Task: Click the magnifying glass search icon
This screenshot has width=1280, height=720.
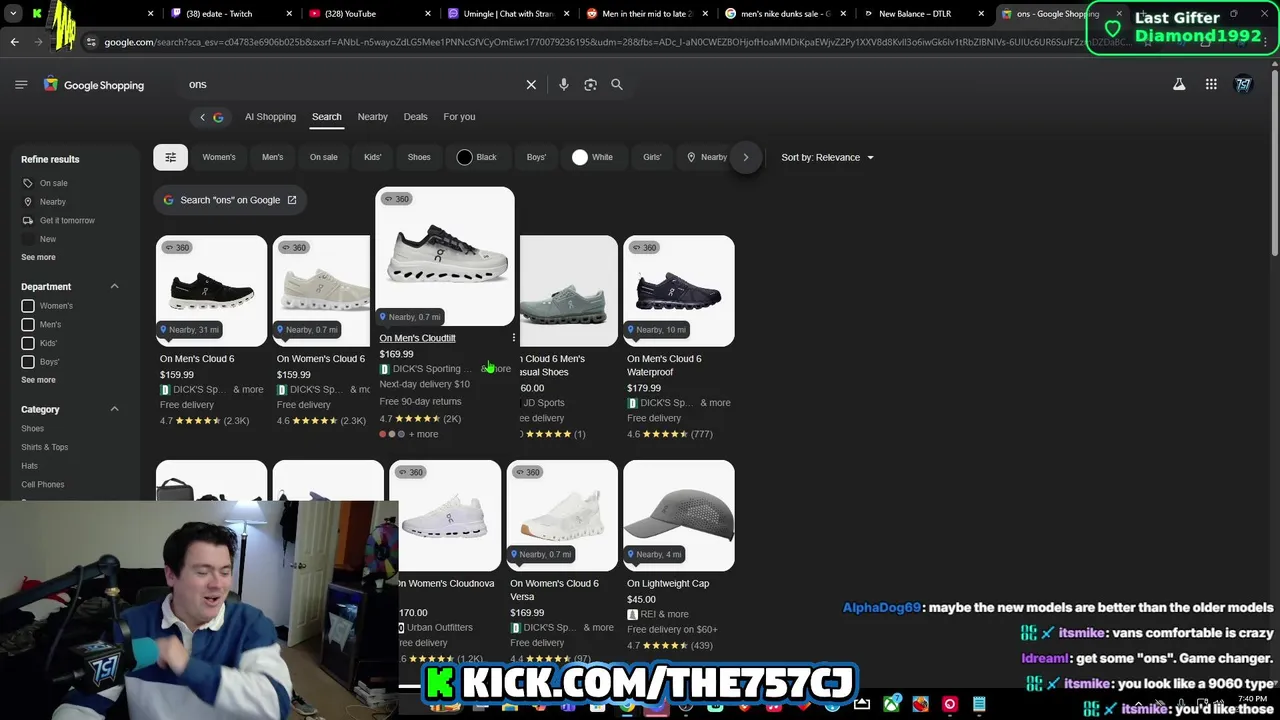Action: pyautogui.click(x=617, y=85)
